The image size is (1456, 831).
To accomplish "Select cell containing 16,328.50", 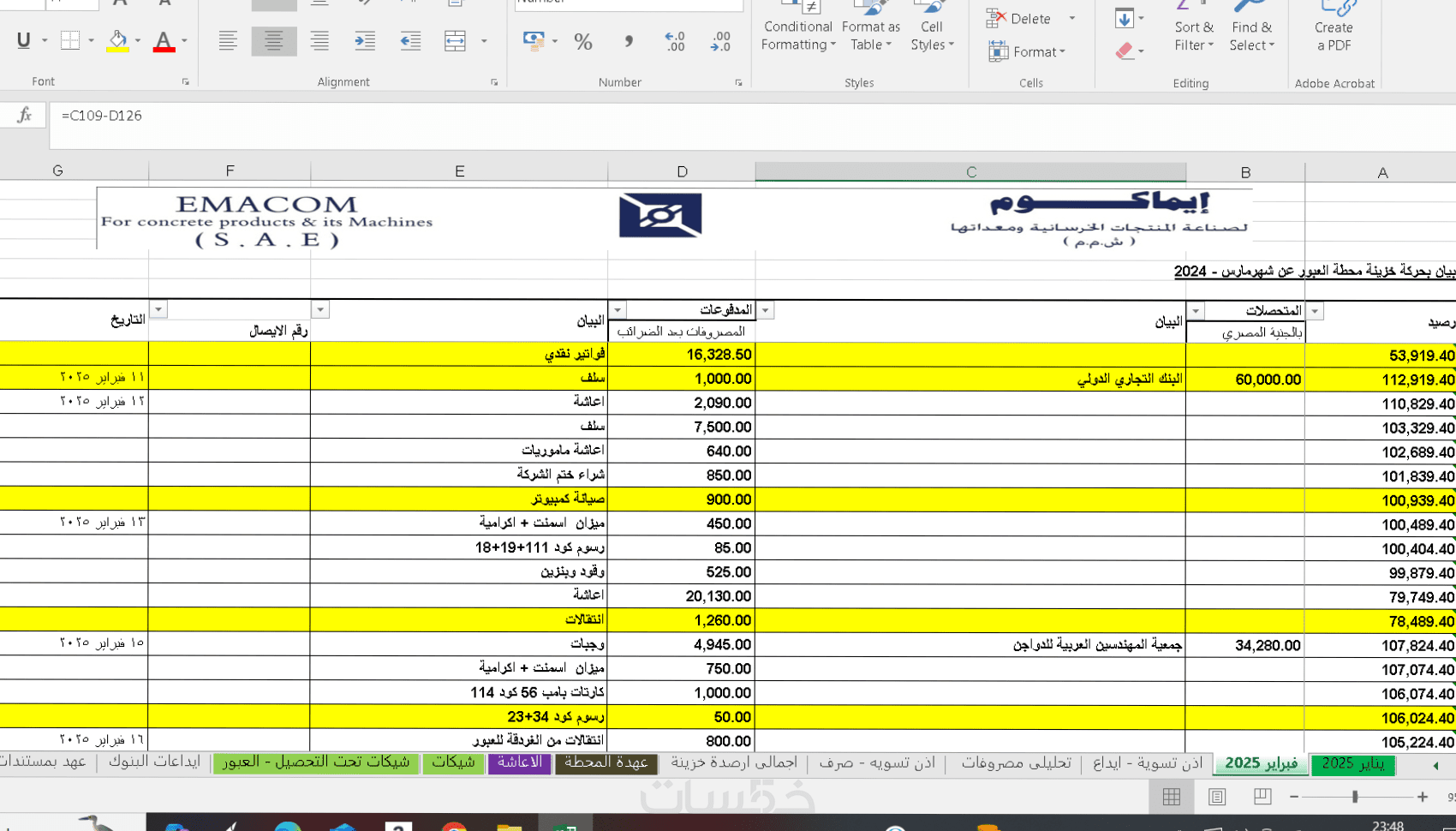I will click(682, 354).
